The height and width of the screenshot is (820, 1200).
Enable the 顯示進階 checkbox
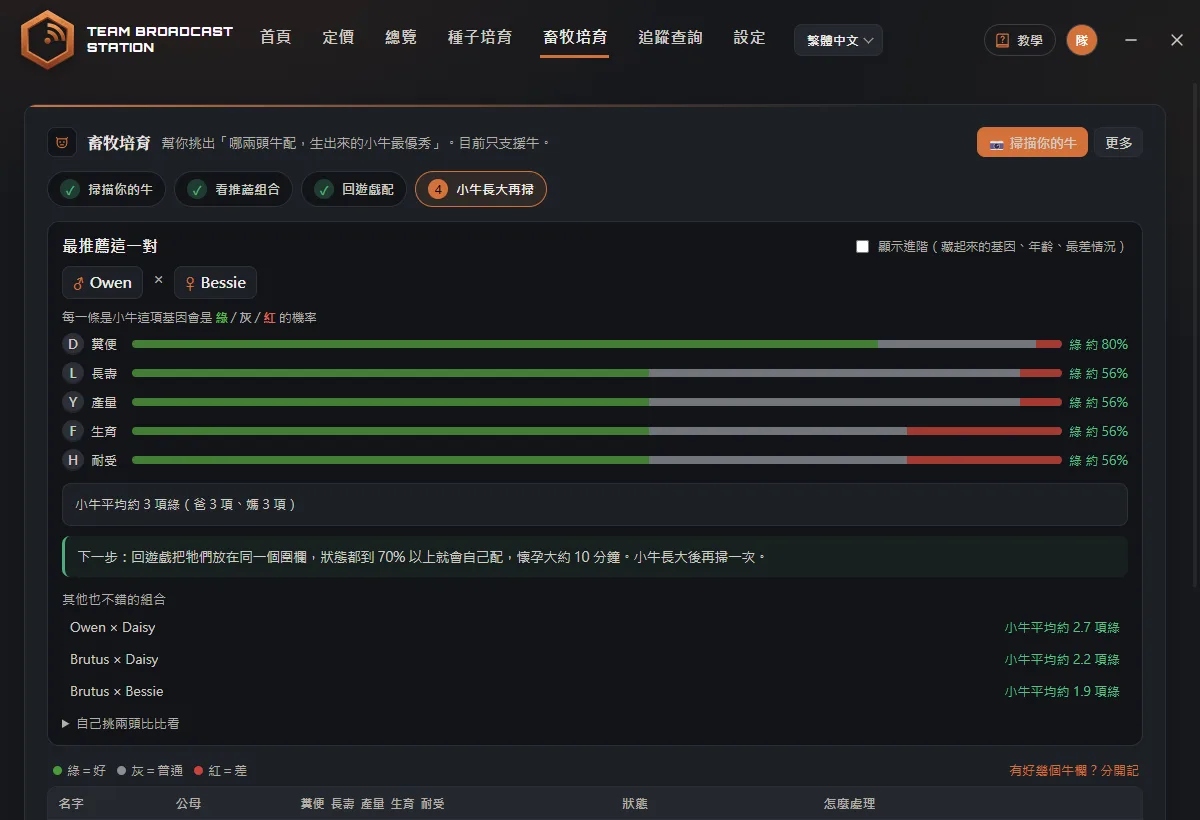[862, 246]
